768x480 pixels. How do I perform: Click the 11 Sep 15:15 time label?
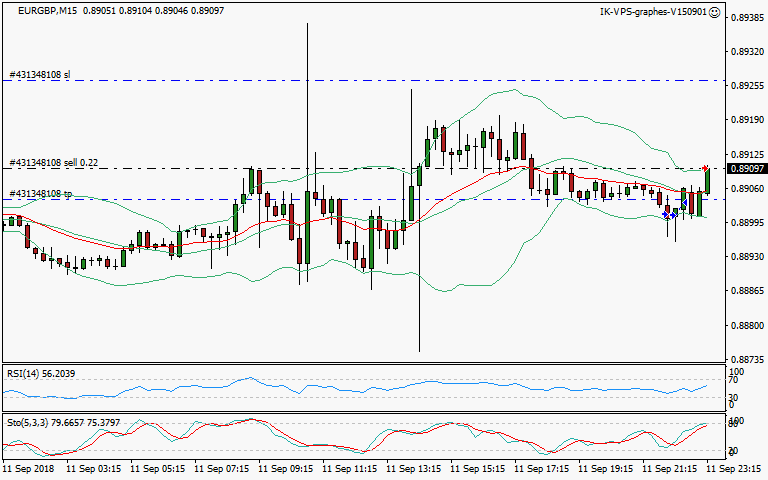click(x=478, y=469)
